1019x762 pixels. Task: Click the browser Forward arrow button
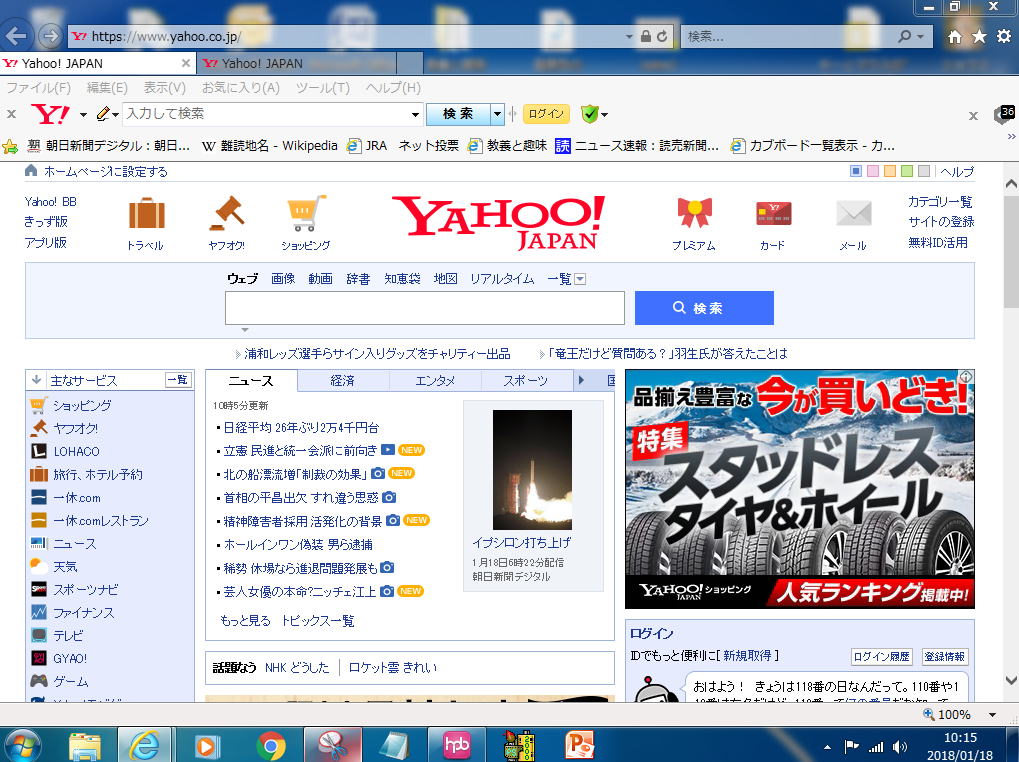pos(49,36)
